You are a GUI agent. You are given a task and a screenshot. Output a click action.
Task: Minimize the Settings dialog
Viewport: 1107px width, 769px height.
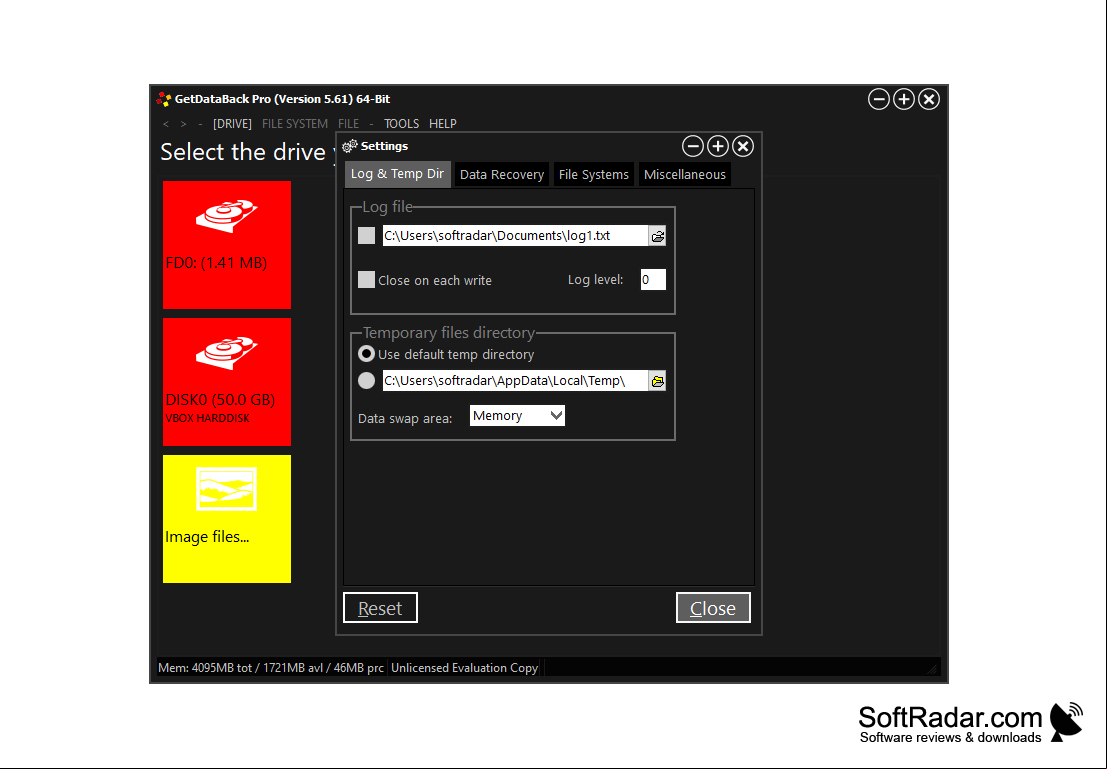coord(693,146)
